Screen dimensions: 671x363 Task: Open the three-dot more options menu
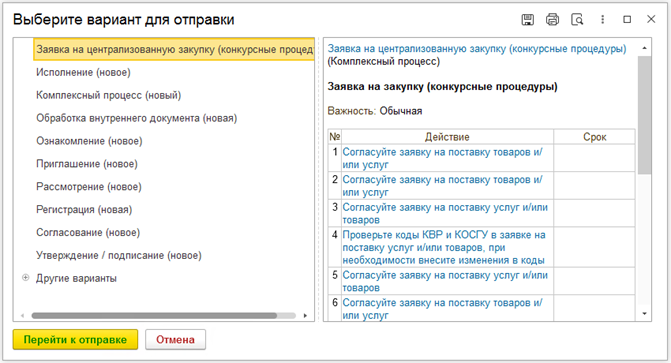pyautogui.click(x=603, y=20)
